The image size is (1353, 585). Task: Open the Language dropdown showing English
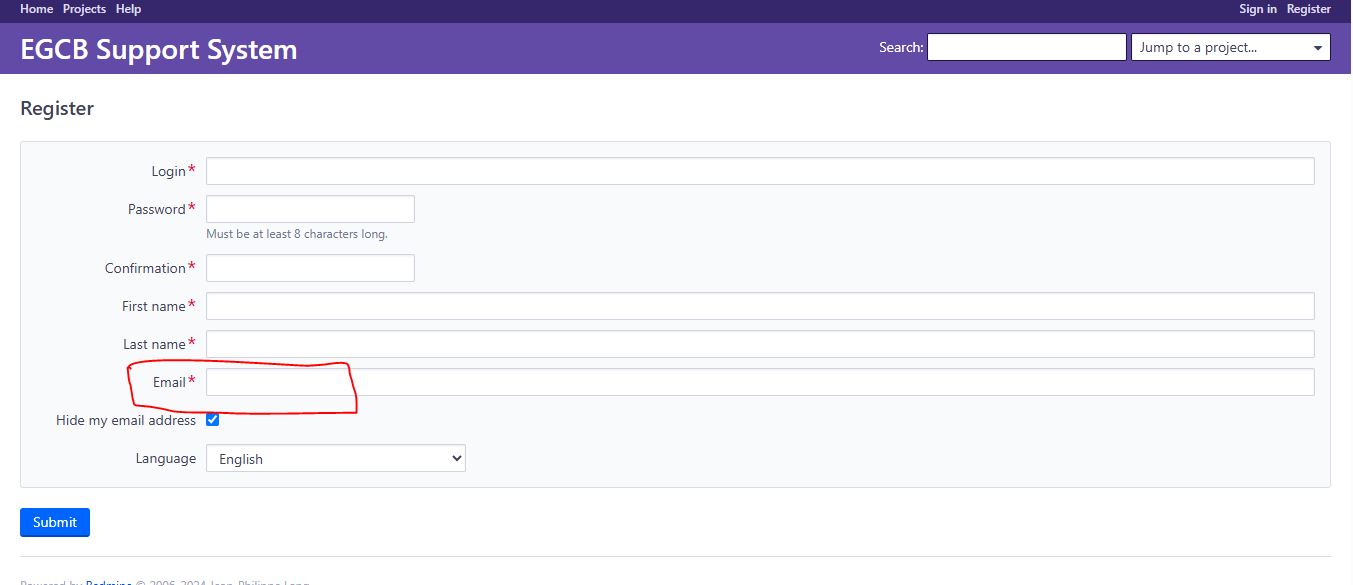335,459
